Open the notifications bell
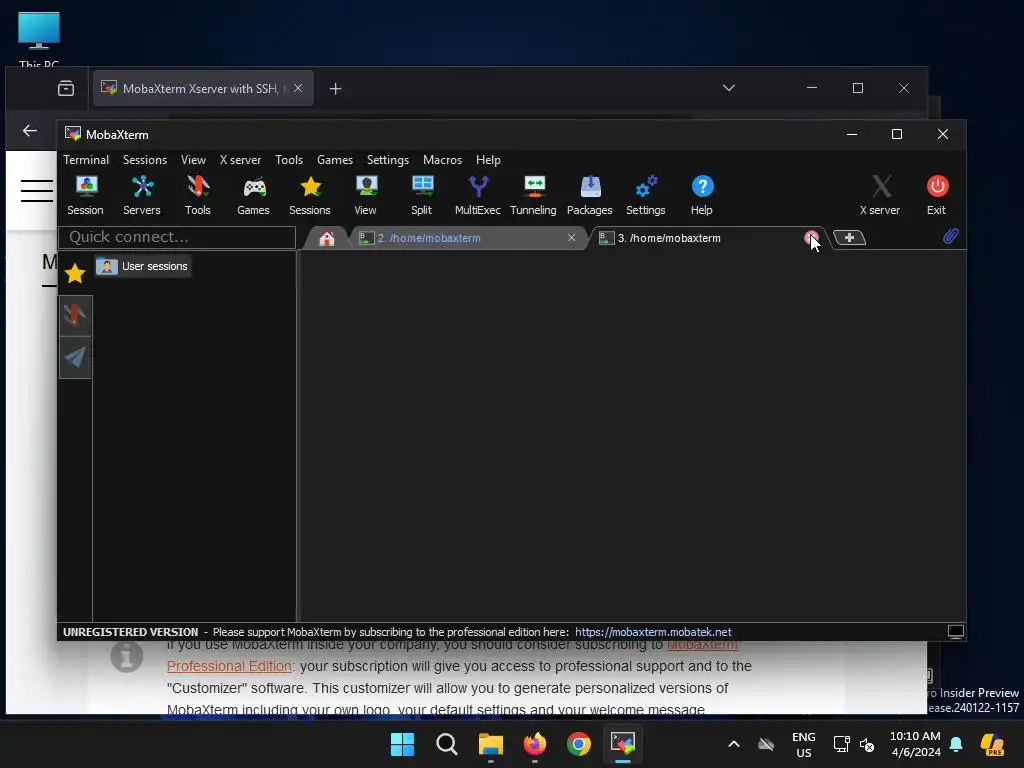The height and width of the screenshot is (768, 1024). tap(956, 744)
